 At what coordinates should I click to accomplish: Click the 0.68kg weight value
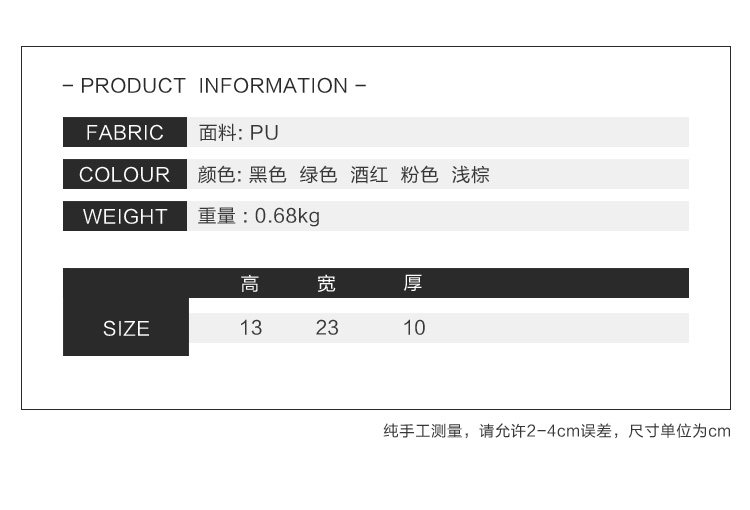tap(287, 217)
